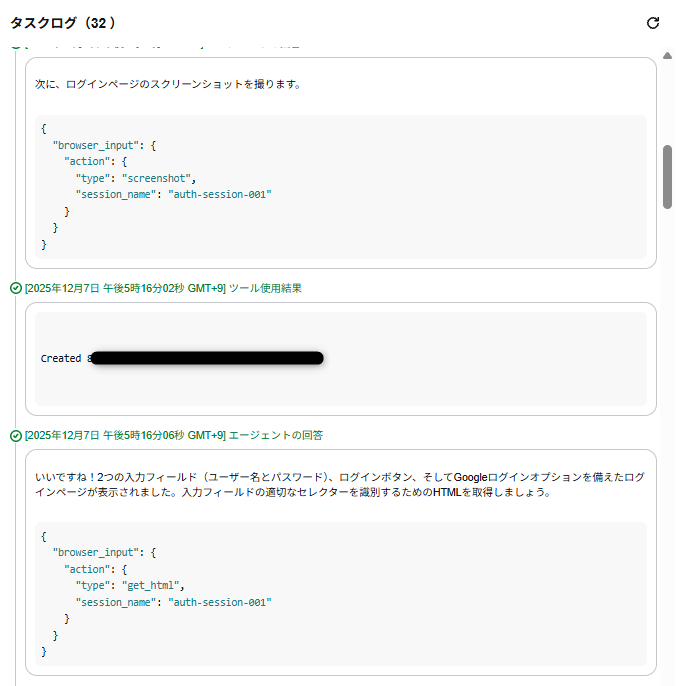Click "auth-session-001" in the get_html code block

(x=219, y=602)
